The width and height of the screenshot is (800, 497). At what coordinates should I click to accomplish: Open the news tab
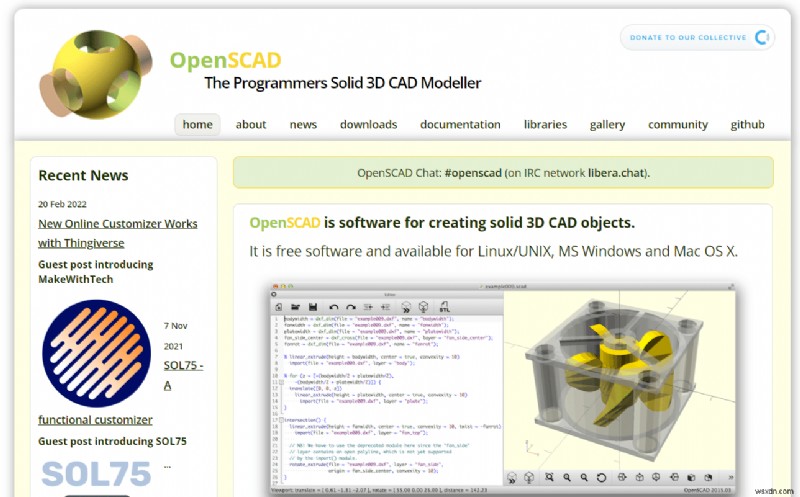pyautogui.click(x=303, y=125)
